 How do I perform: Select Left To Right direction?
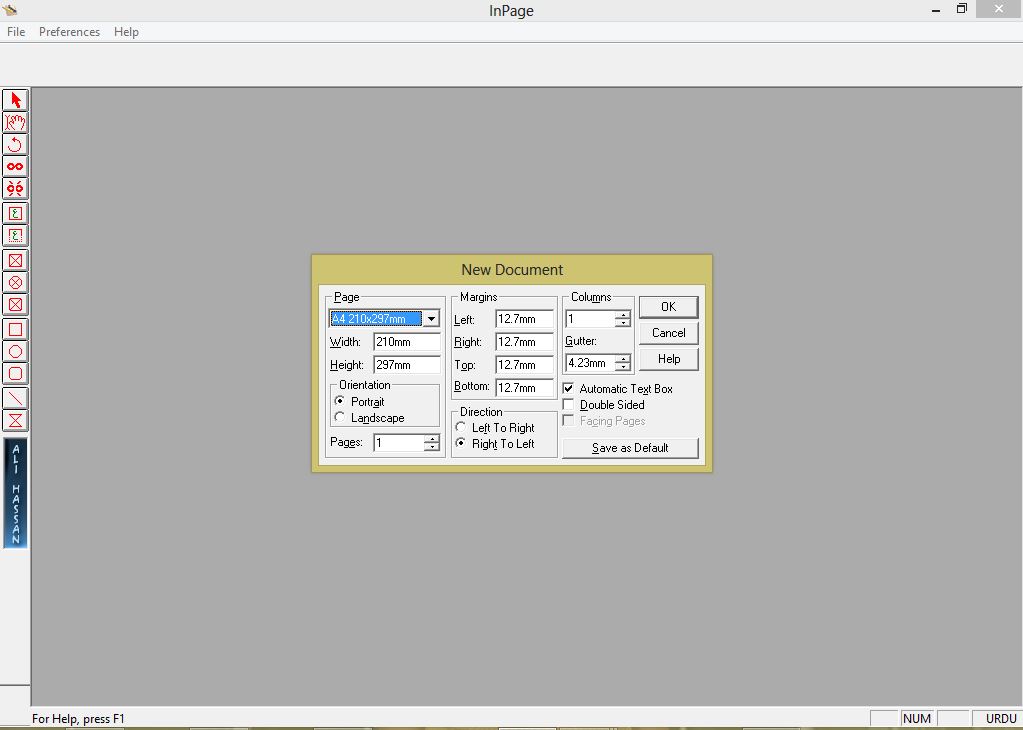pos(460,426)
